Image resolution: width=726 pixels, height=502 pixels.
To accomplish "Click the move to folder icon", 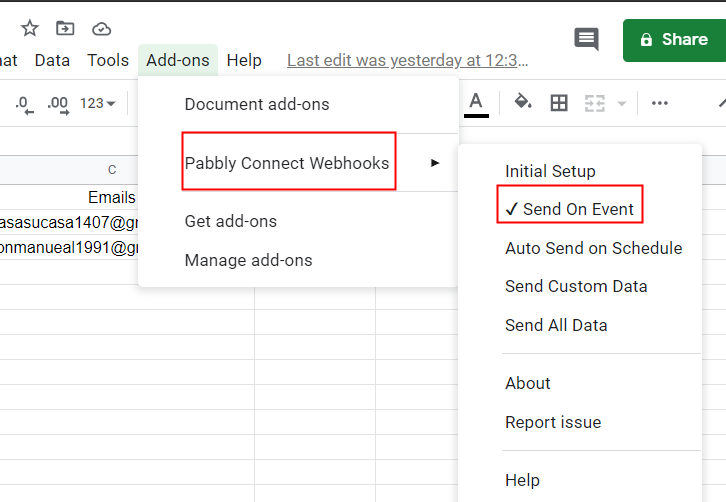I will [65, 28].
